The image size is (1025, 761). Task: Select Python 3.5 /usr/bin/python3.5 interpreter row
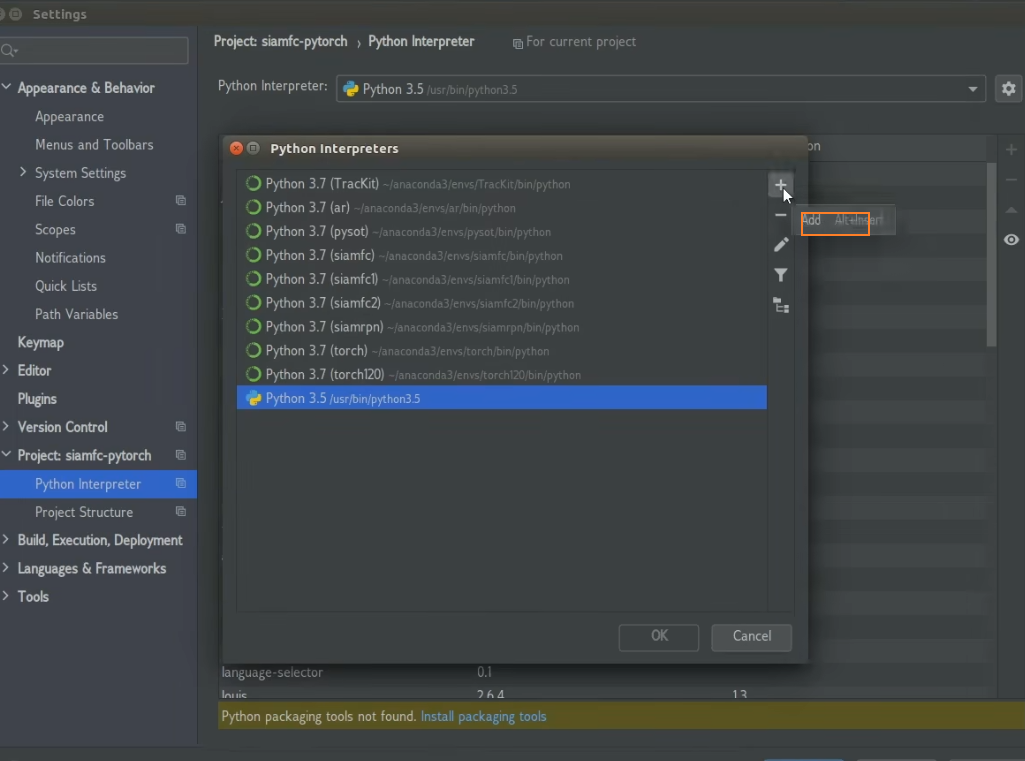501,397
